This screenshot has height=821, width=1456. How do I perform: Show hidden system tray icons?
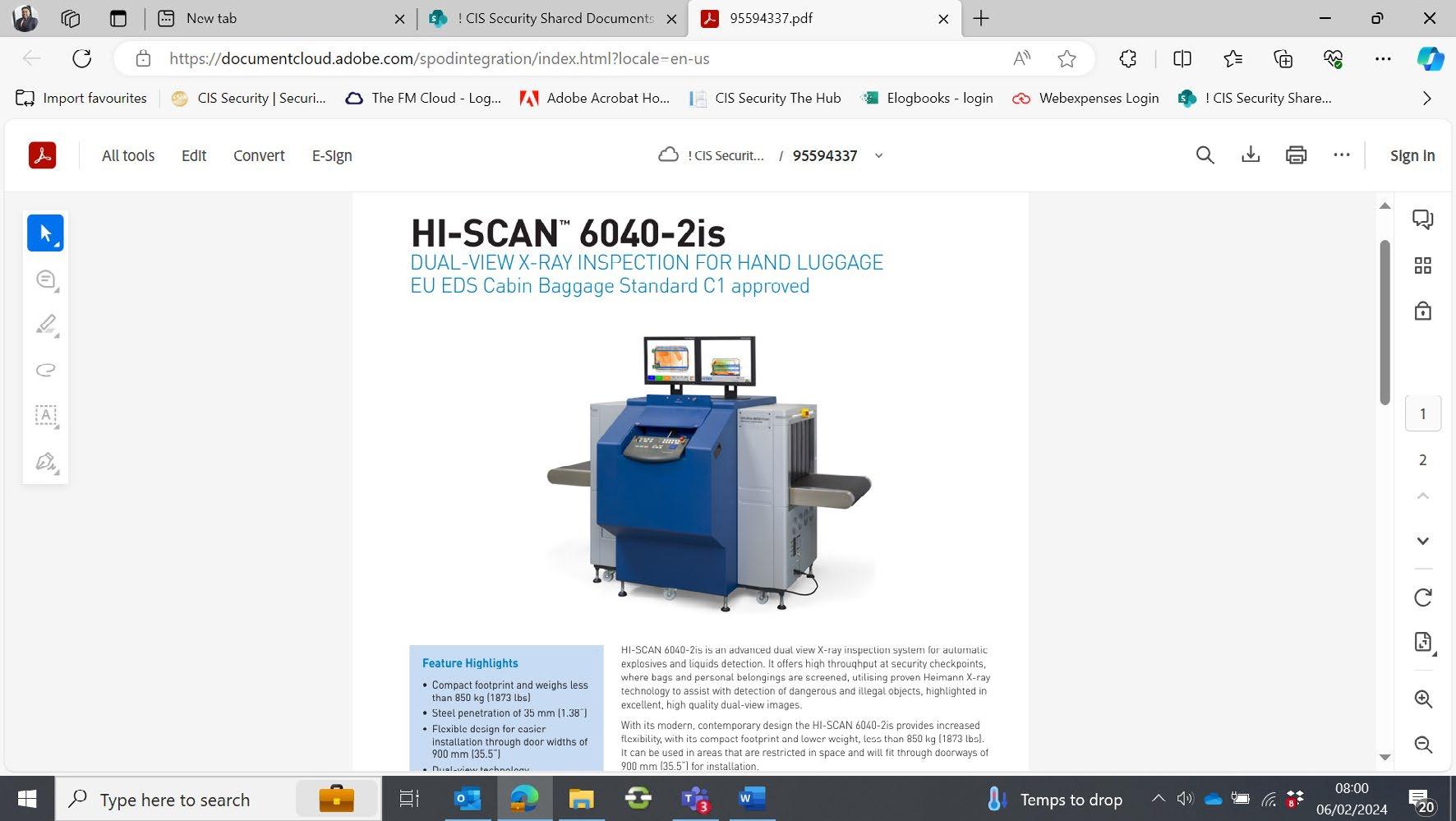(x=1158, y=799)
